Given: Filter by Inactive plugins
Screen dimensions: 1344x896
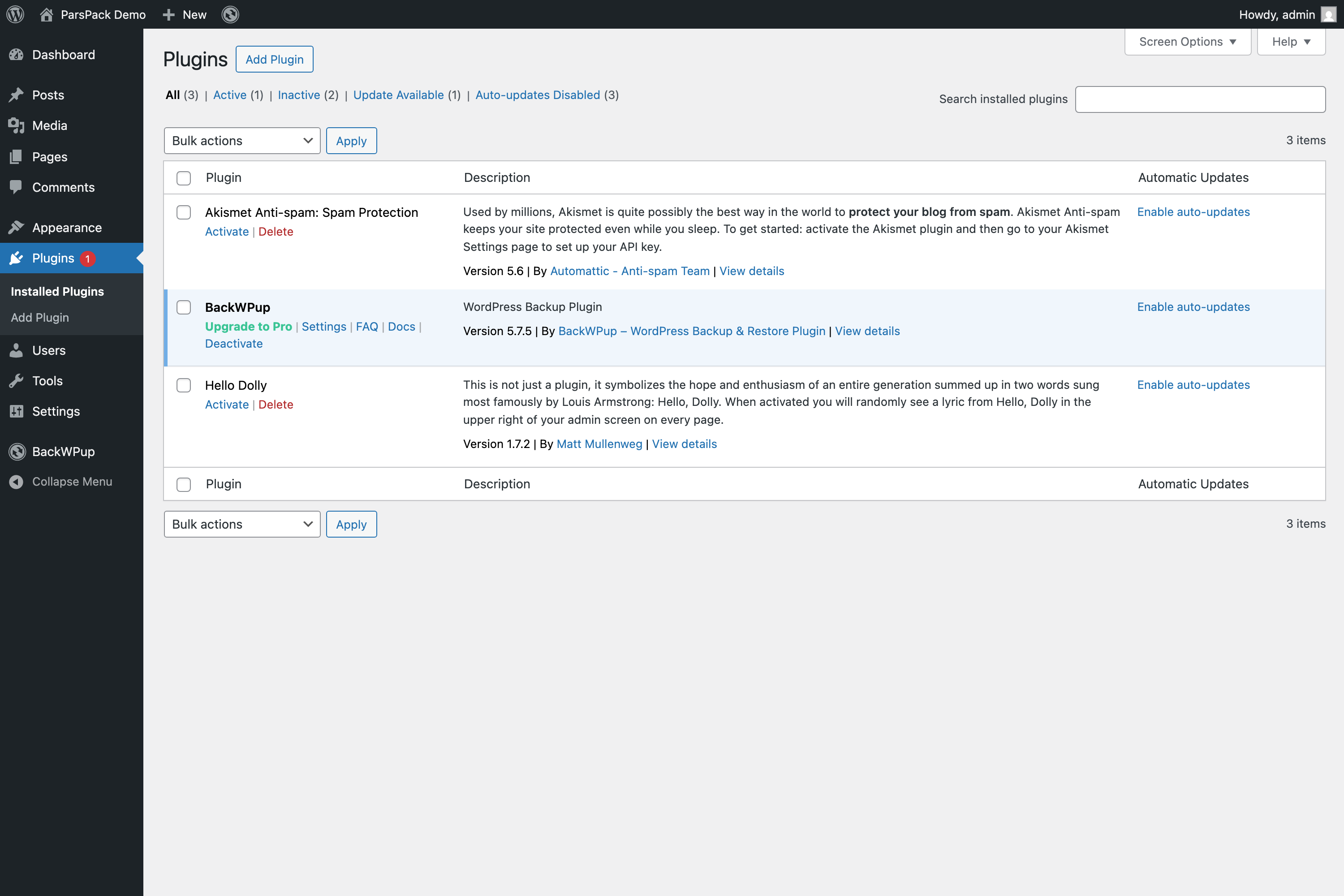Looking at the screenshot, I should pos(299,95).
